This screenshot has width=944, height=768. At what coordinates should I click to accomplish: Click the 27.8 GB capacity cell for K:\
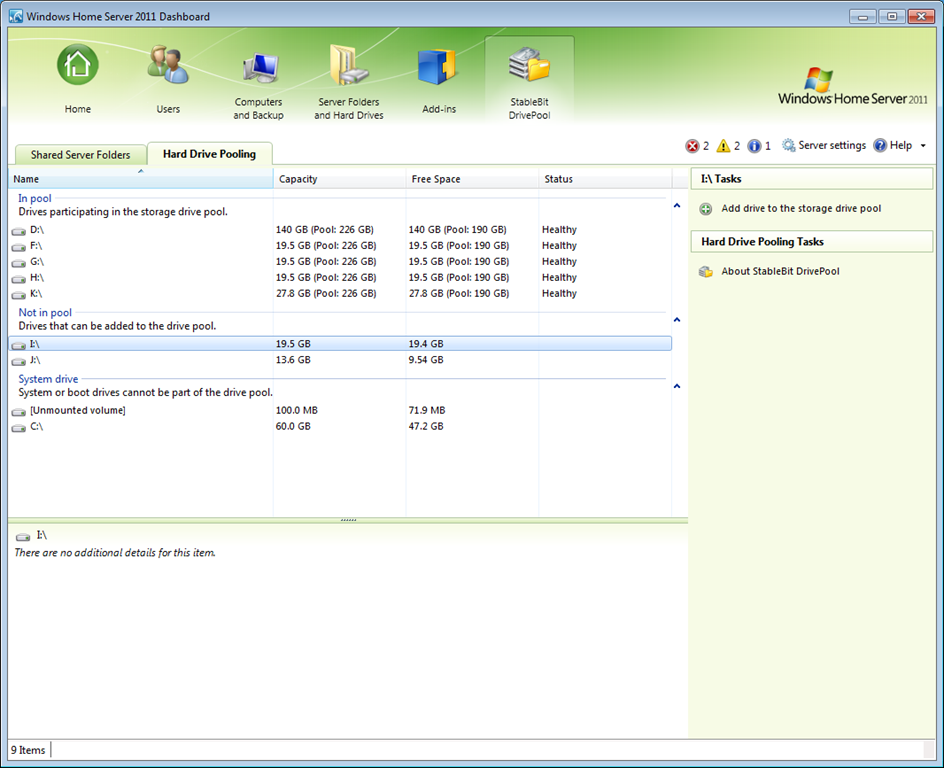[326, 294]
